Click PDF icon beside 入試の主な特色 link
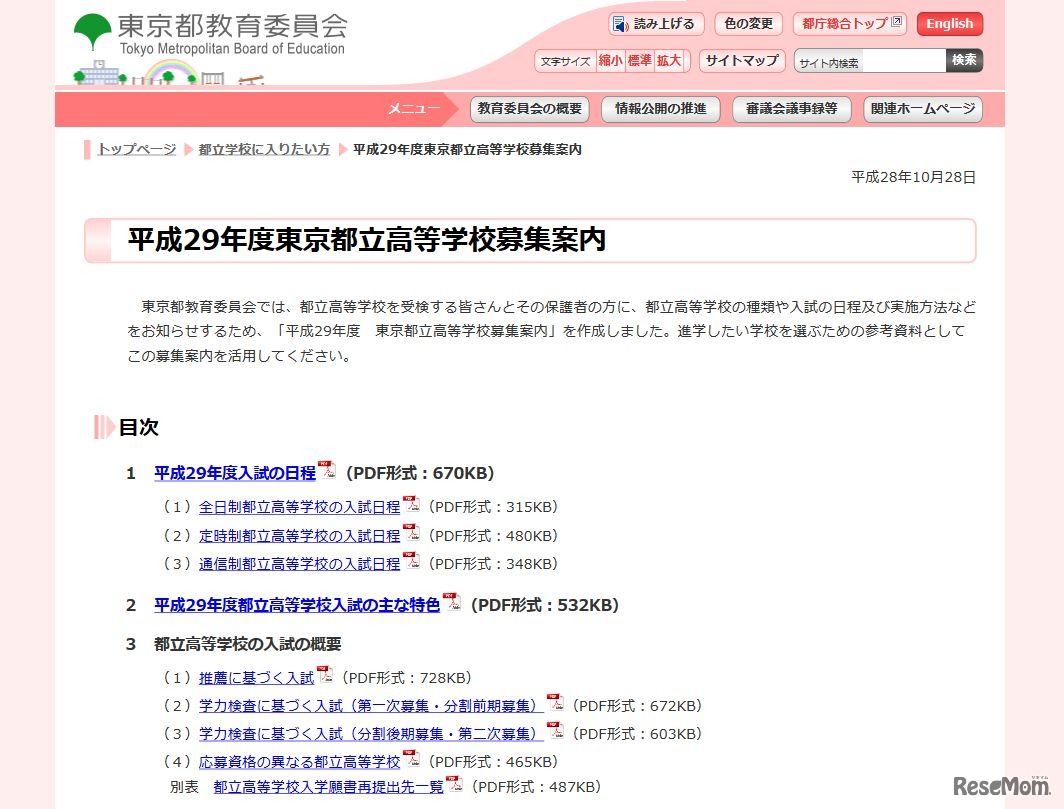The height and width of the screenshot is (809, 1064). [x=452, y=603]
